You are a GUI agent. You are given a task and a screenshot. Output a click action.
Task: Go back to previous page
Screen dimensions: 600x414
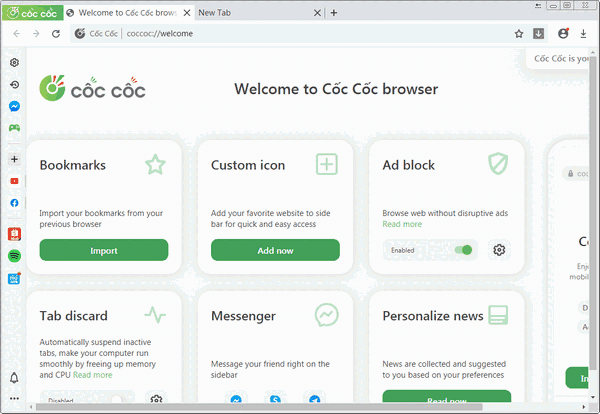coord(16,34)
